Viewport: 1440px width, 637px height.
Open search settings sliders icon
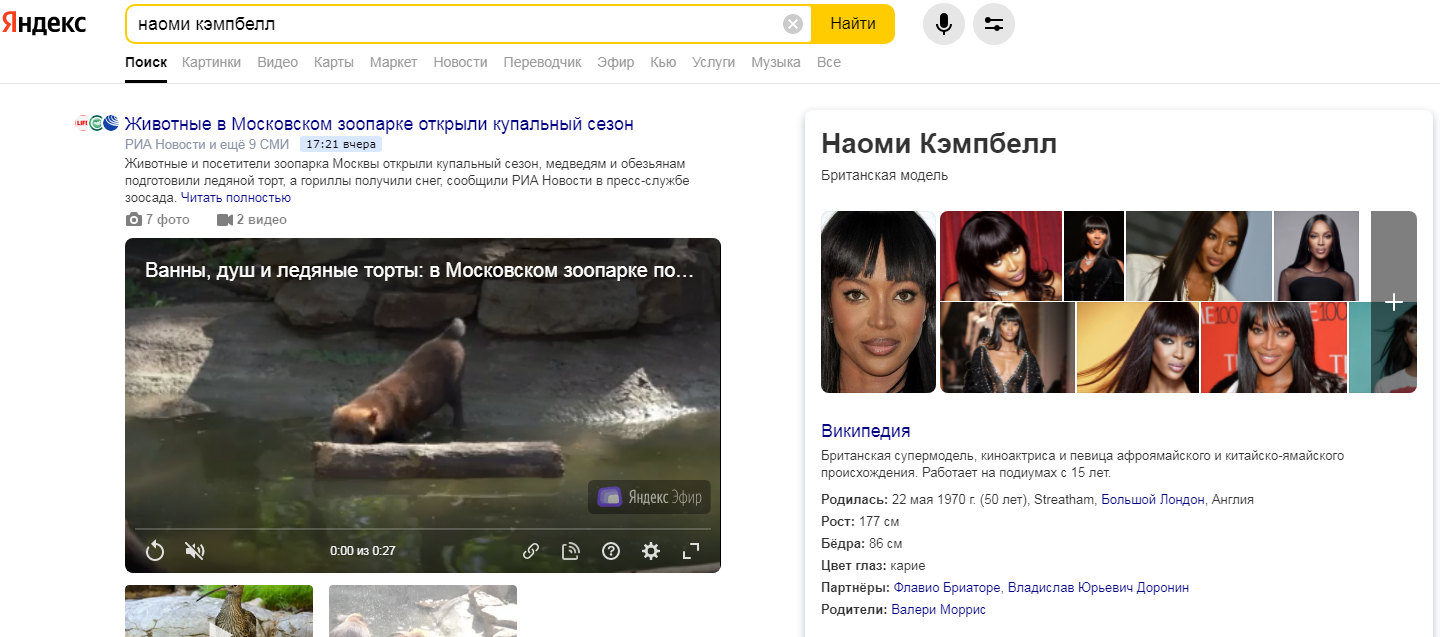(994, 24)
